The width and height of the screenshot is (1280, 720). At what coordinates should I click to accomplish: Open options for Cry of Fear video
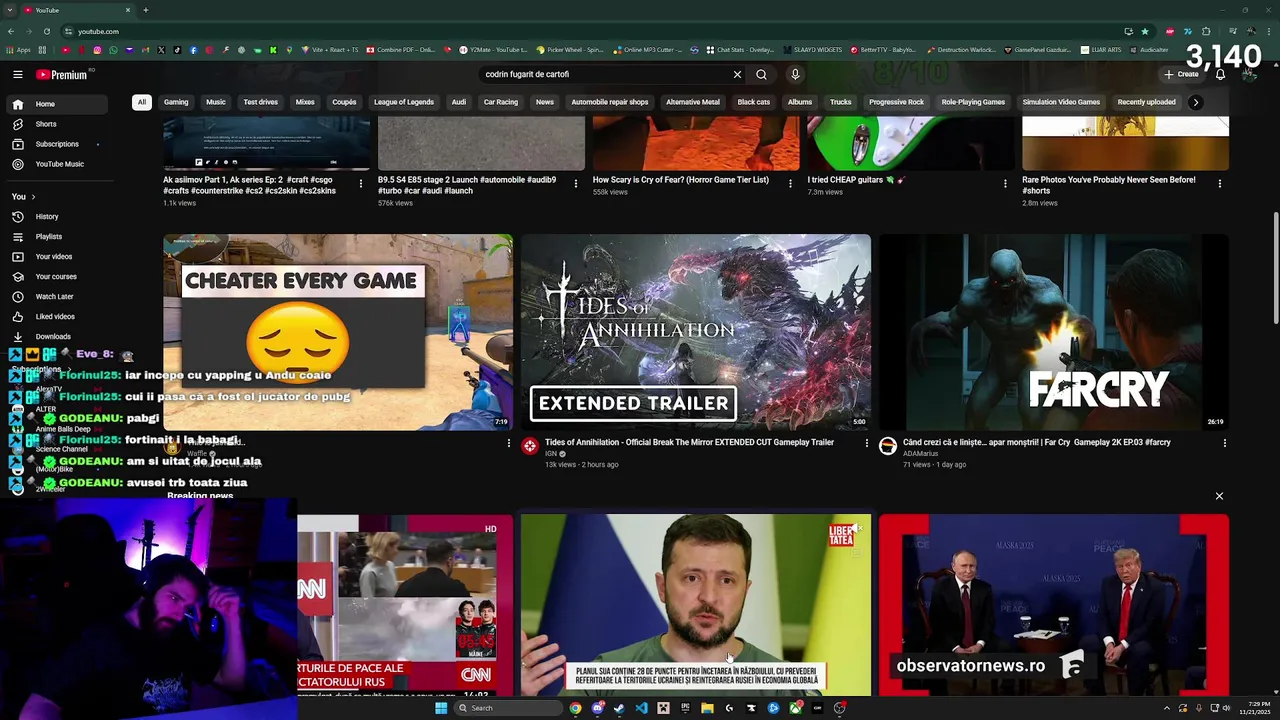click(791, 184)
